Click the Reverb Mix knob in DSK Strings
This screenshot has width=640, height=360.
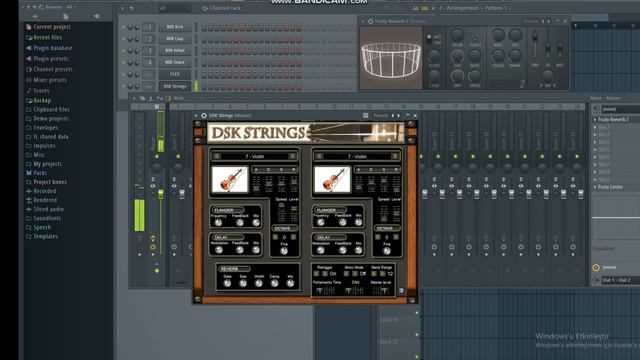[290, 283]
